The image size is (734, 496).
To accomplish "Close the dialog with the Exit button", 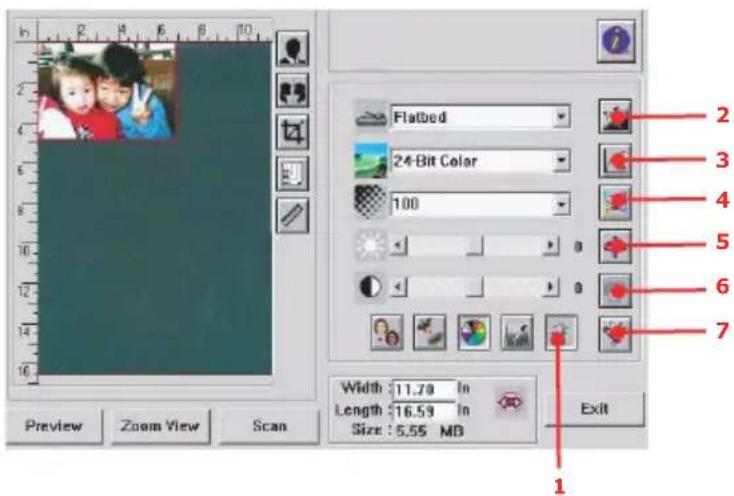I will (x=595, y=409).
